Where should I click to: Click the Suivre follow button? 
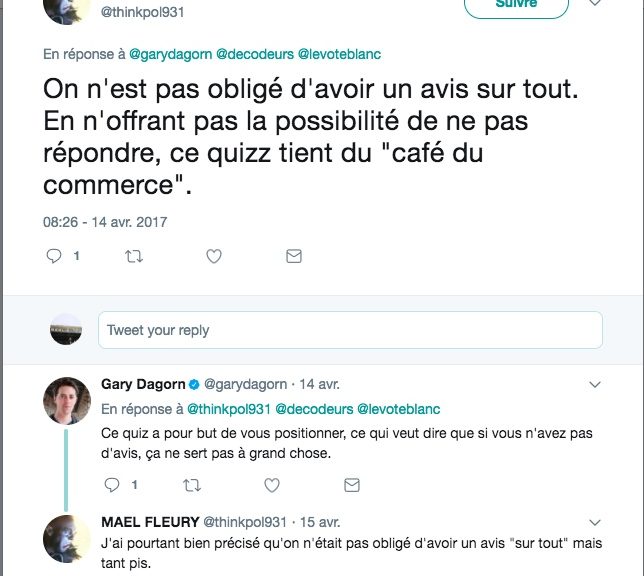516,5
